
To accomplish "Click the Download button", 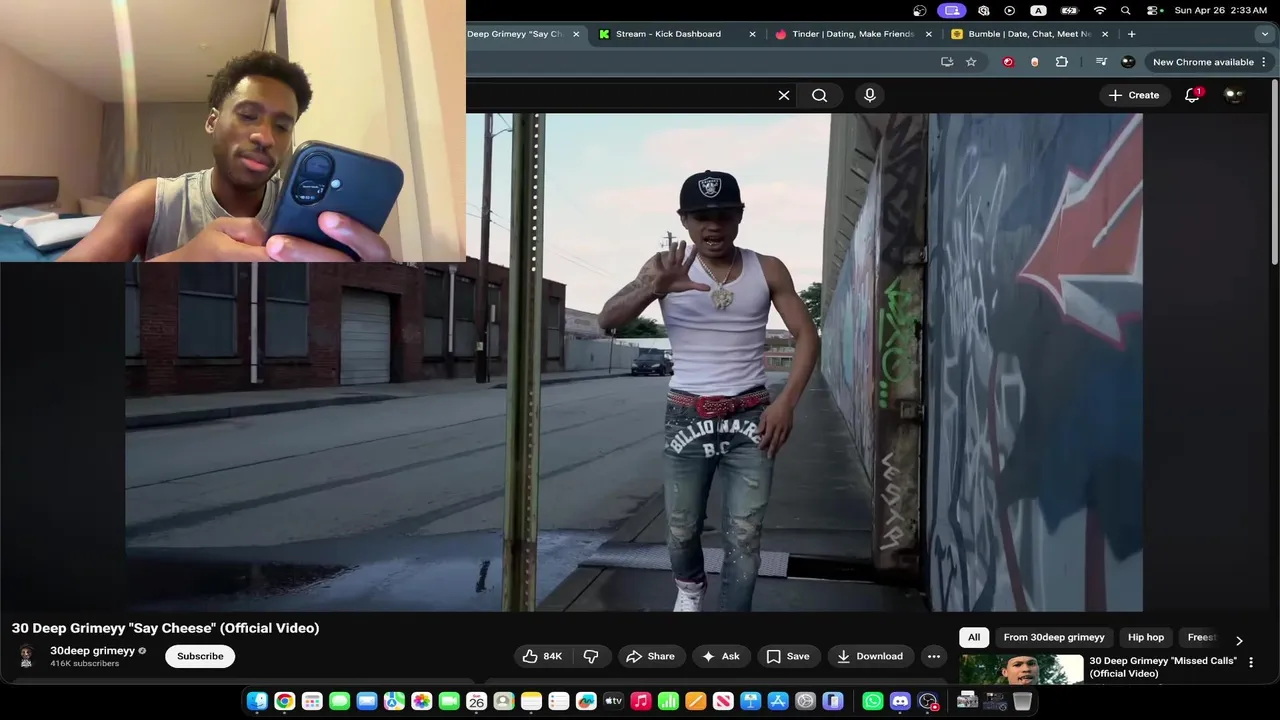I will coord(870,656).
